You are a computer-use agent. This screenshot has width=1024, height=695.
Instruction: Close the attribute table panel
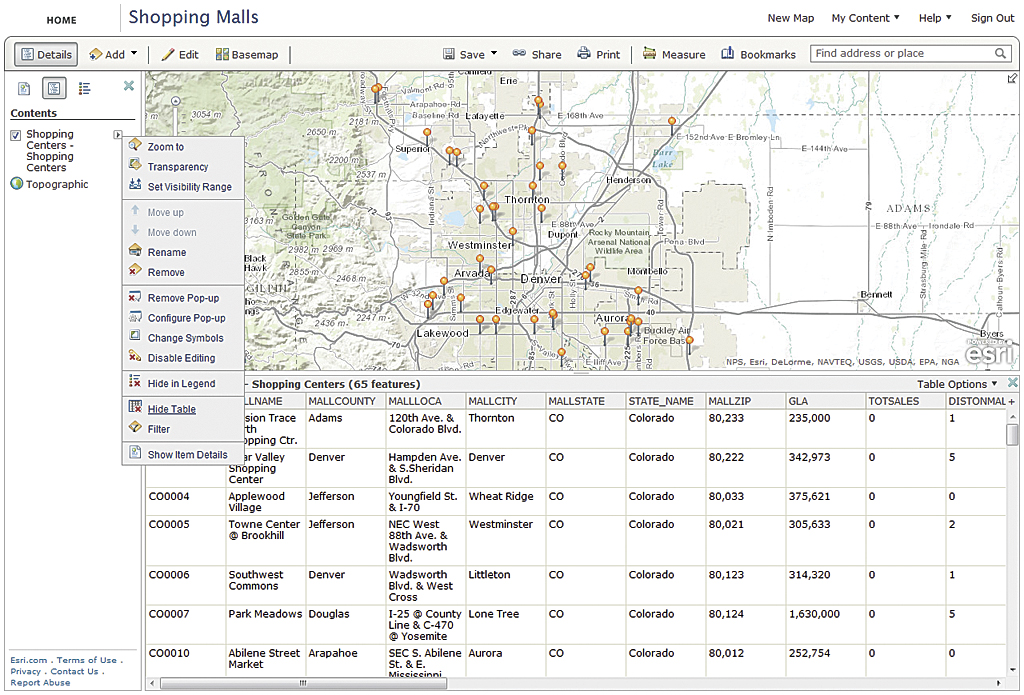click(x=1013, y=383)
